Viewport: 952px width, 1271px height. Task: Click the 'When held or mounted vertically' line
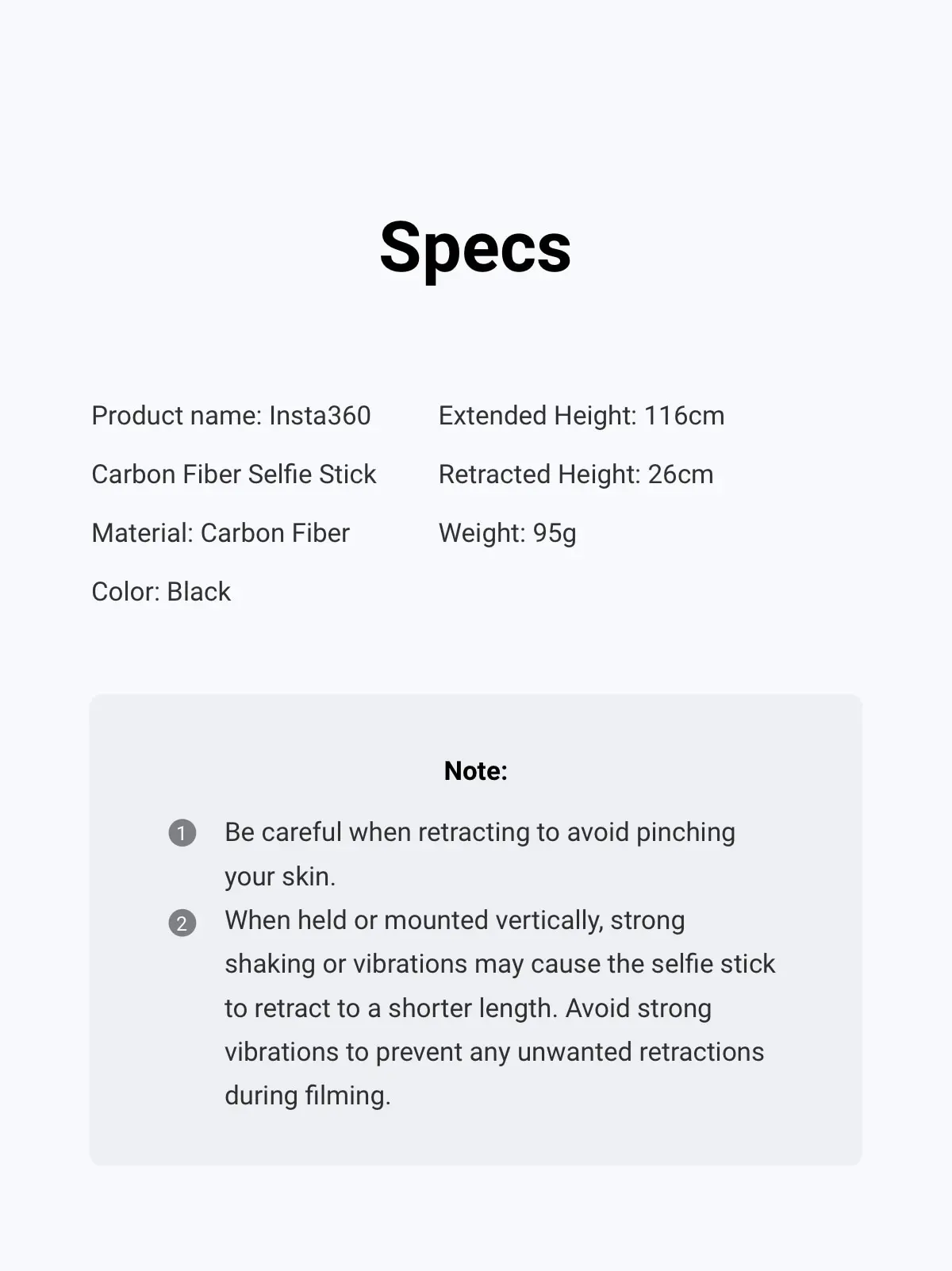coord(455,920)
